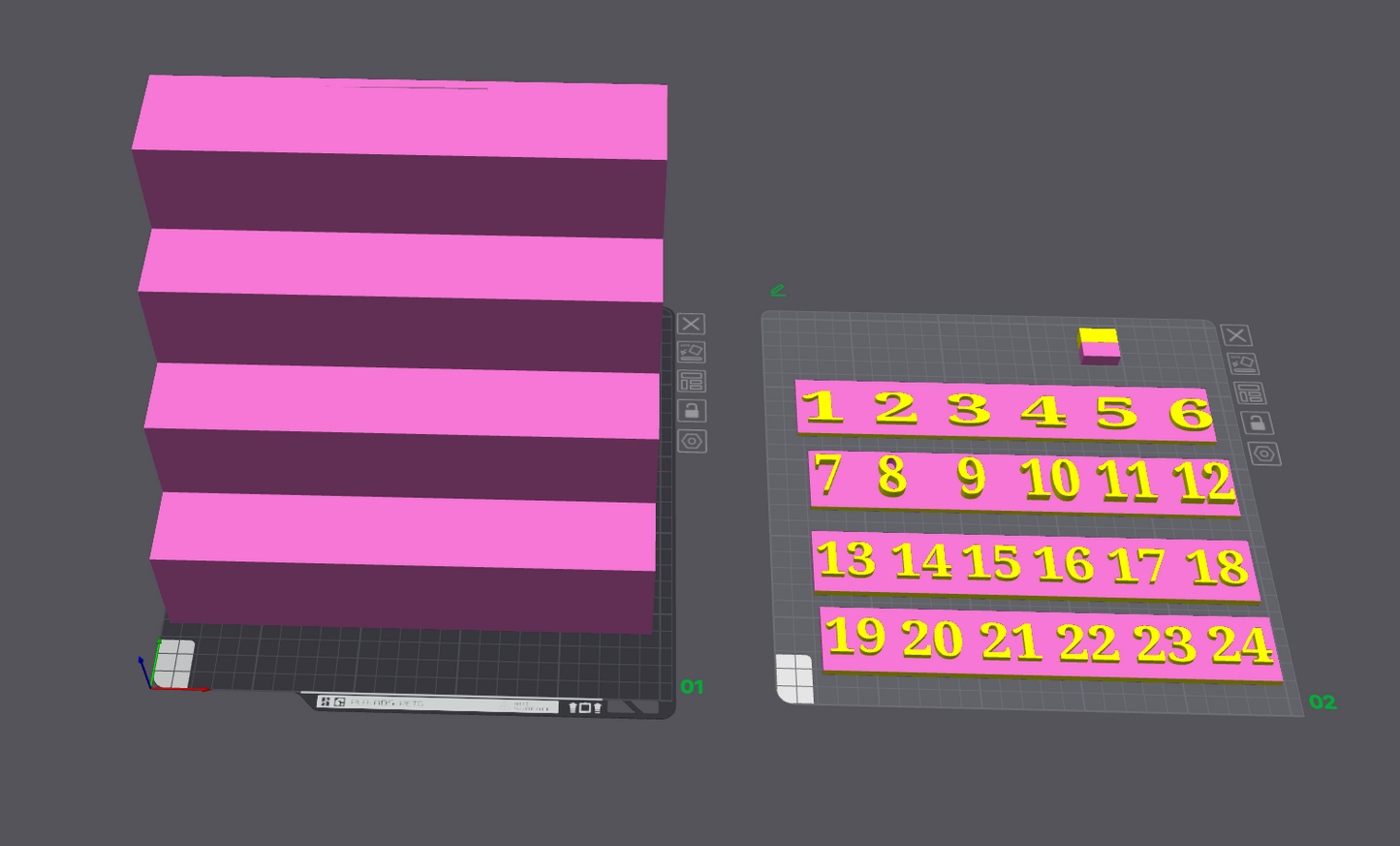1400x846 pixels.
Task: Arrange objects on plate 01
Action: coord(691,381)
